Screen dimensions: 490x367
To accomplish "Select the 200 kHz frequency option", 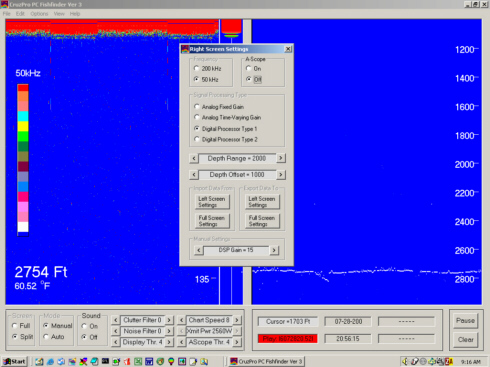I will tap(207, 69).
